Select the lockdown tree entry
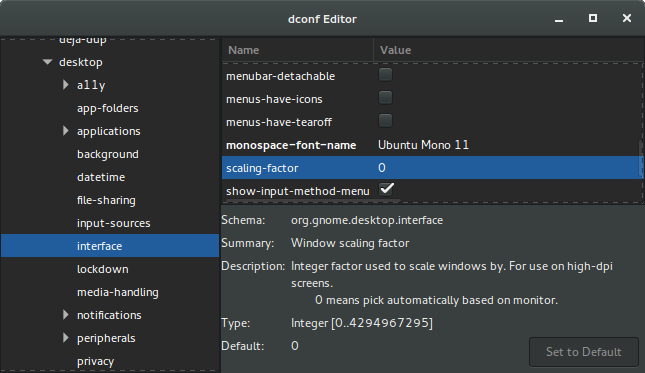645x373 pixels. point(102,269)
